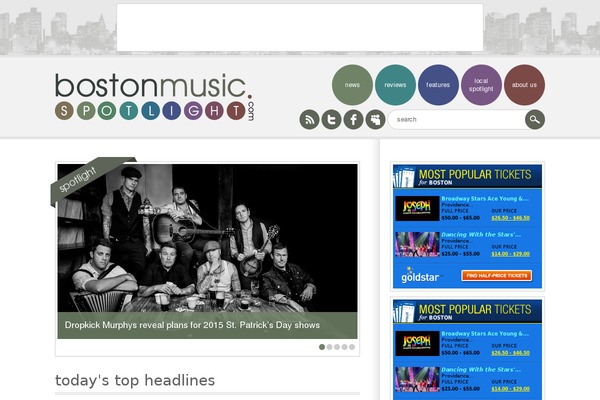This screenshot has height=400, width=600.
Task: Click the top white banner ad area
Action: point(300,28)
